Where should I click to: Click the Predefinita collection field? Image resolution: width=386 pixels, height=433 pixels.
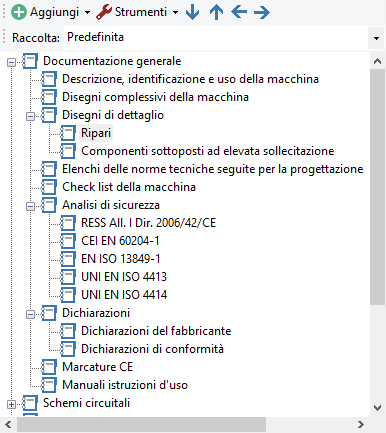click(216, 37)
